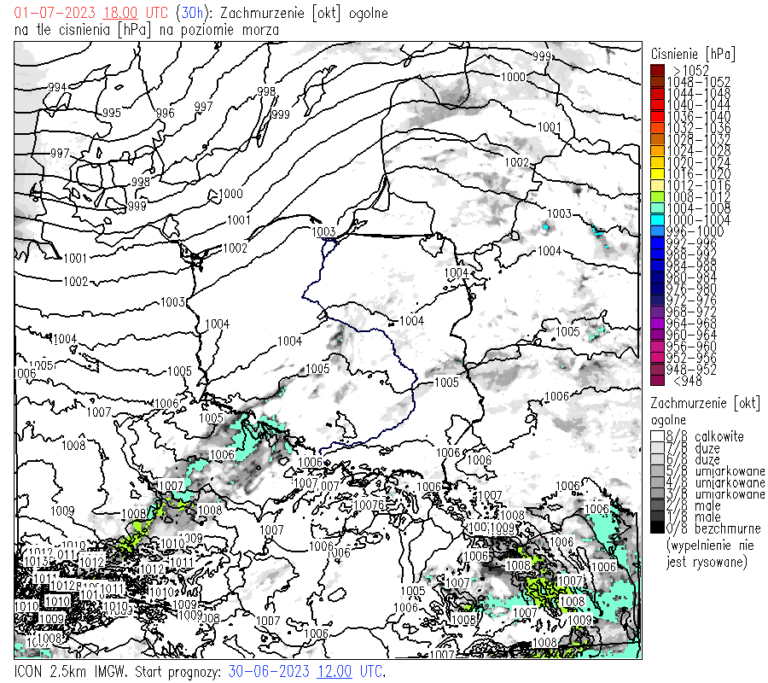
Task: Pick the 0/8 bezchmurne black swatch
Action: (x=657, y=528)
